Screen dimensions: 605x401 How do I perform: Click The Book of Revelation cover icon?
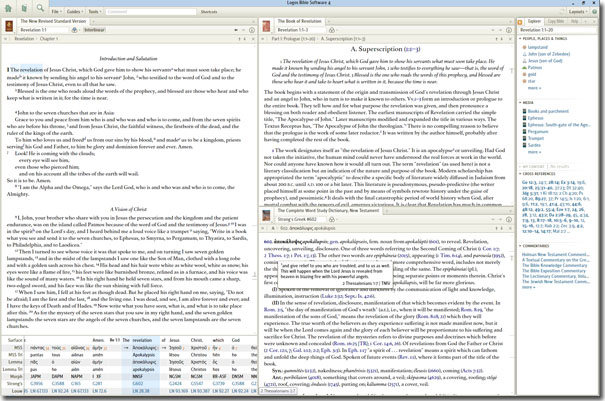[x=266, y=26]
